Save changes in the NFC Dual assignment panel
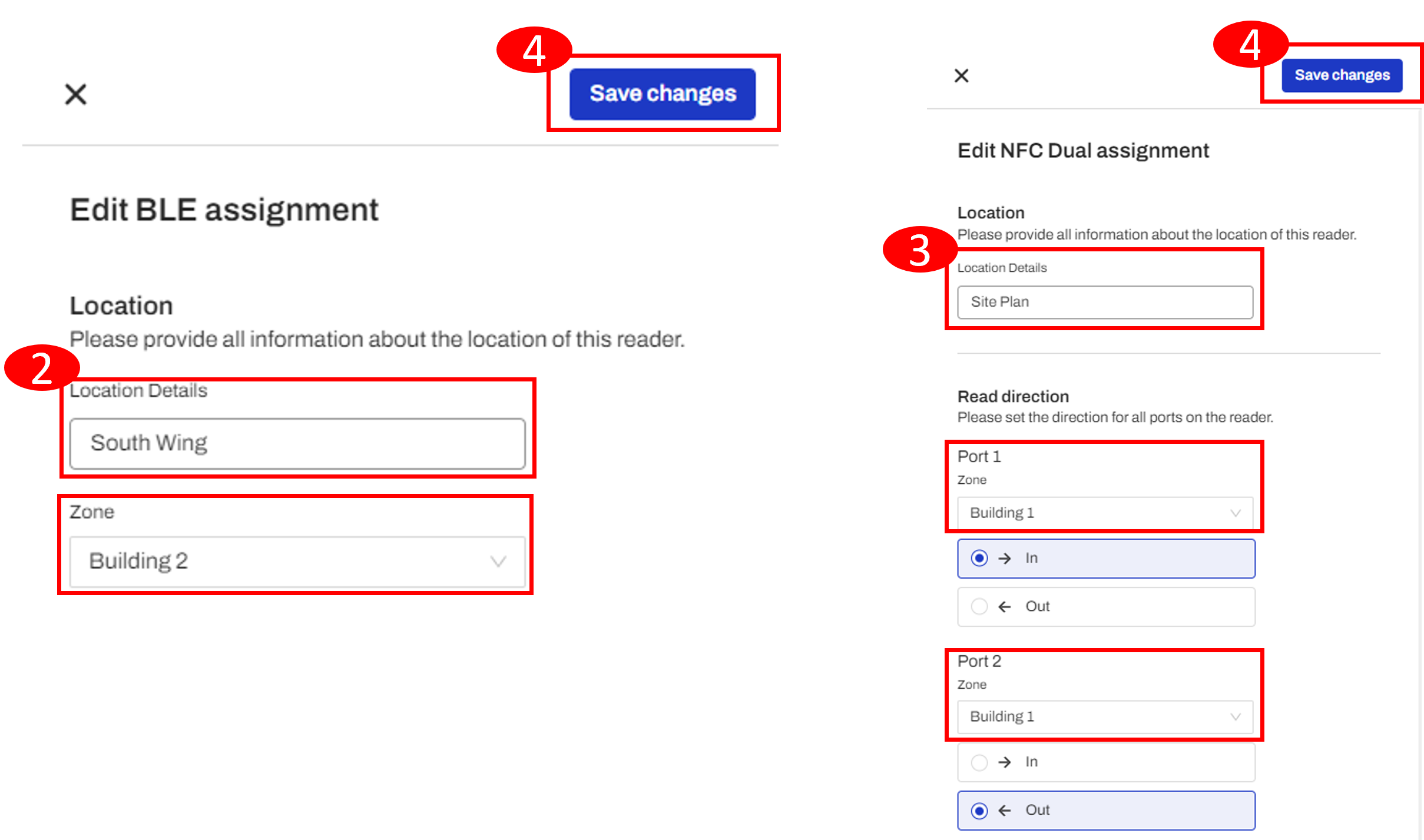The height and width of the screenshot is (840, 1424). pyautogui.click(x=1342, y=75)
